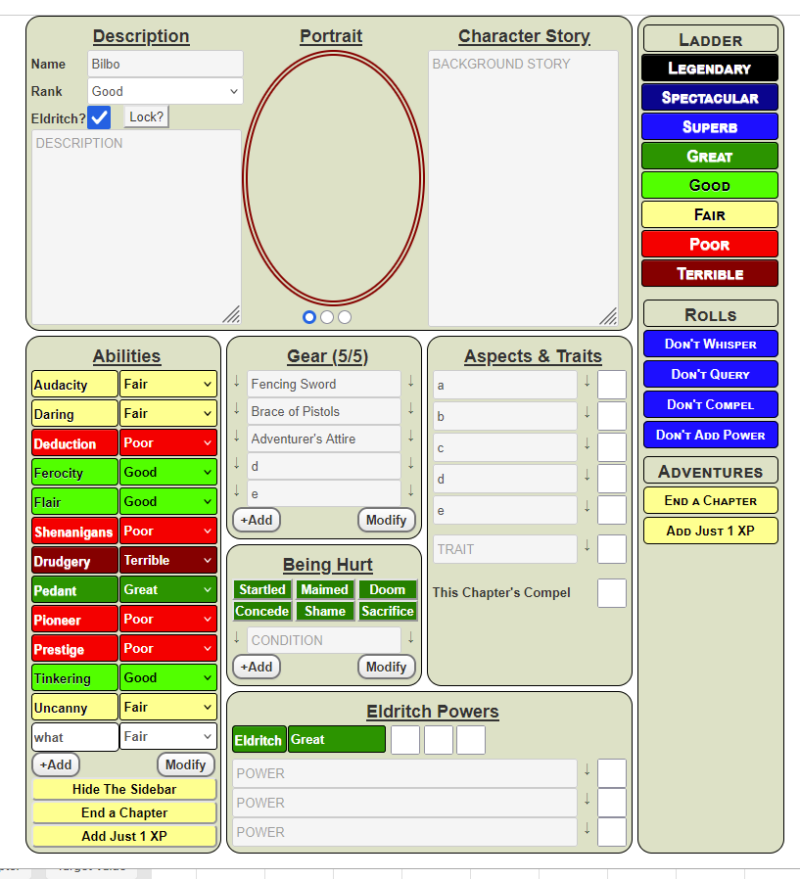Image resolution: width=800 pixels, height=879 pixels.
Task: Select the second portrait radio button
Action: [327, 317]
